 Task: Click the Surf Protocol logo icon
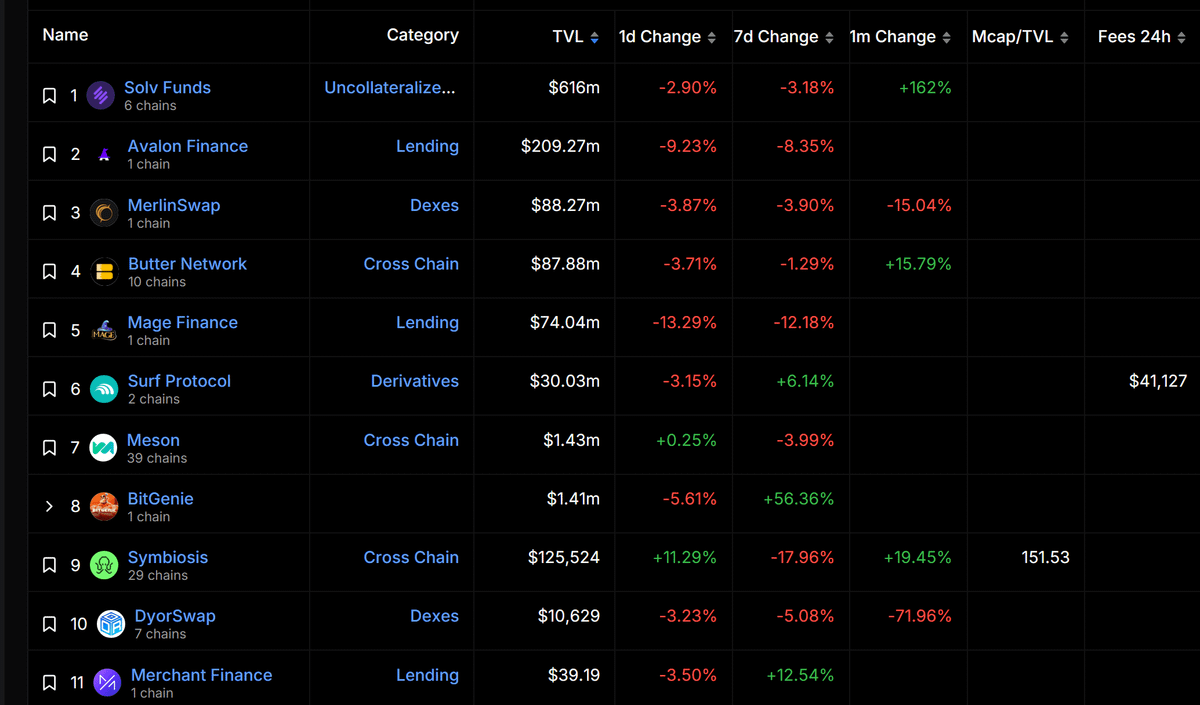pyautogui.click(x=104, y=389)
